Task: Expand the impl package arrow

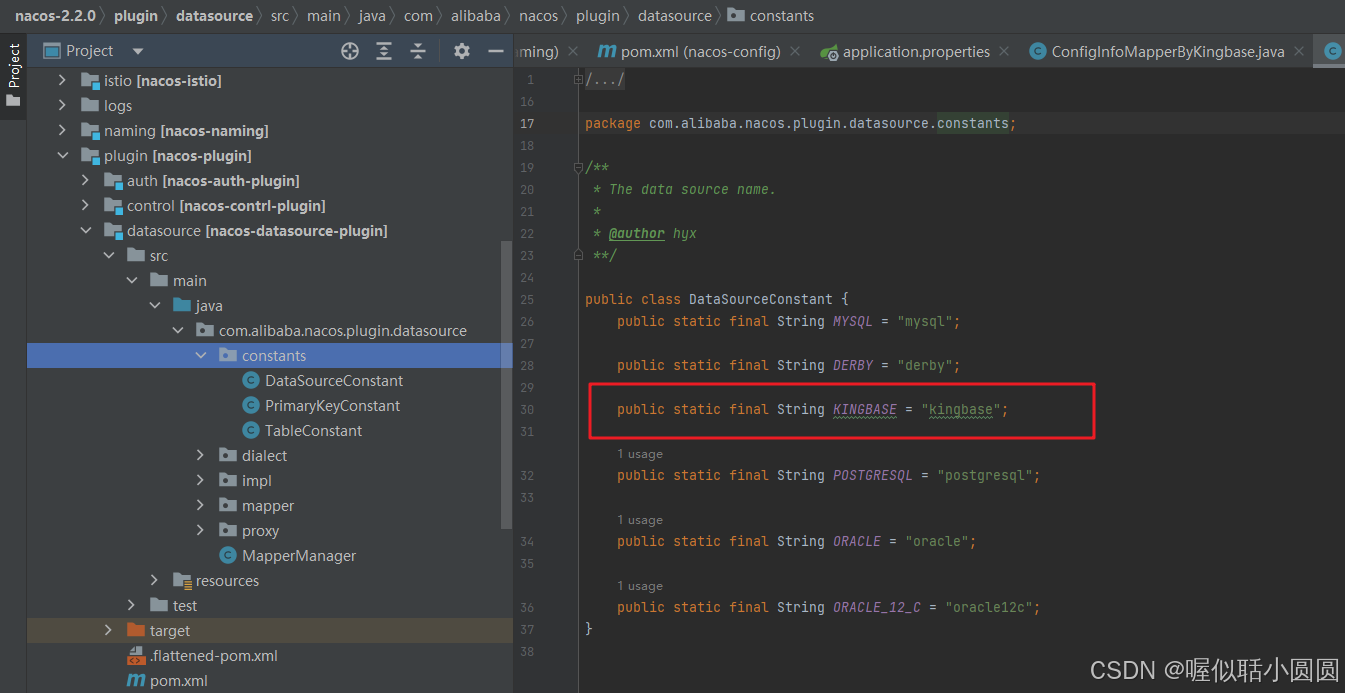Action: [201, 480]
